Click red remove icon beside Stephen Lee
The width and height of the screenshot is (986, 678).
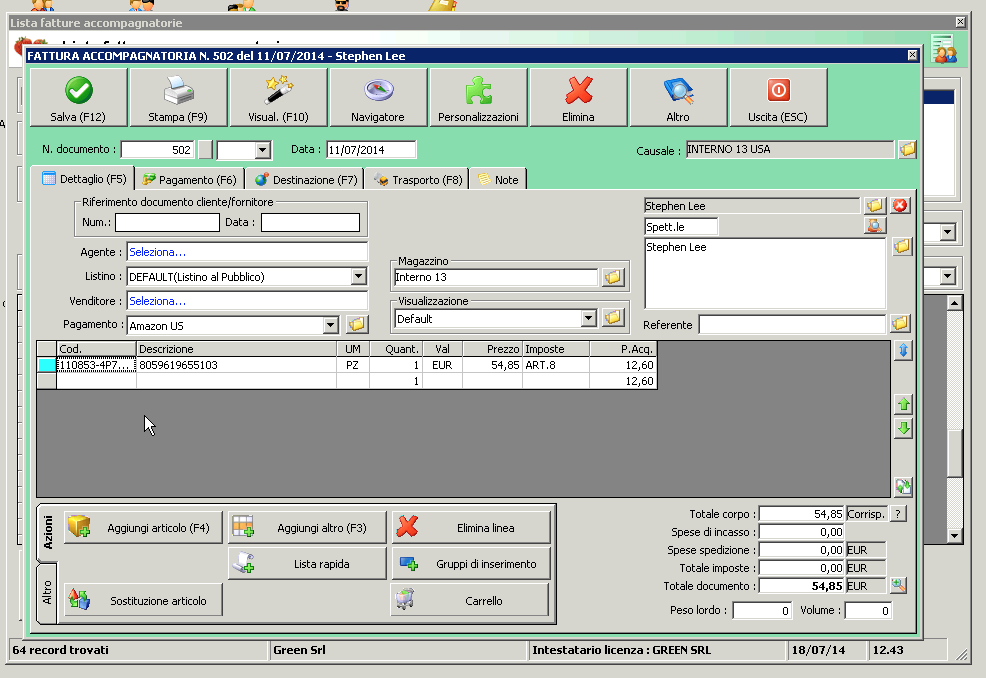click(x=900, y=205)
